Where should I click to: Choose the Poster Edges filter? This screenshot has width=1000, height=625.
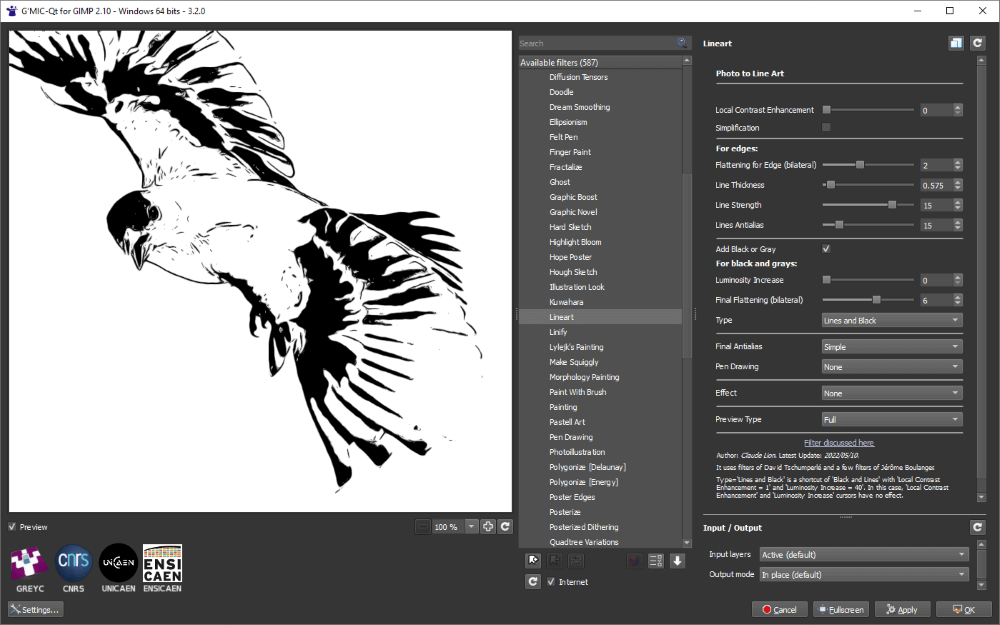click(572, 497)
